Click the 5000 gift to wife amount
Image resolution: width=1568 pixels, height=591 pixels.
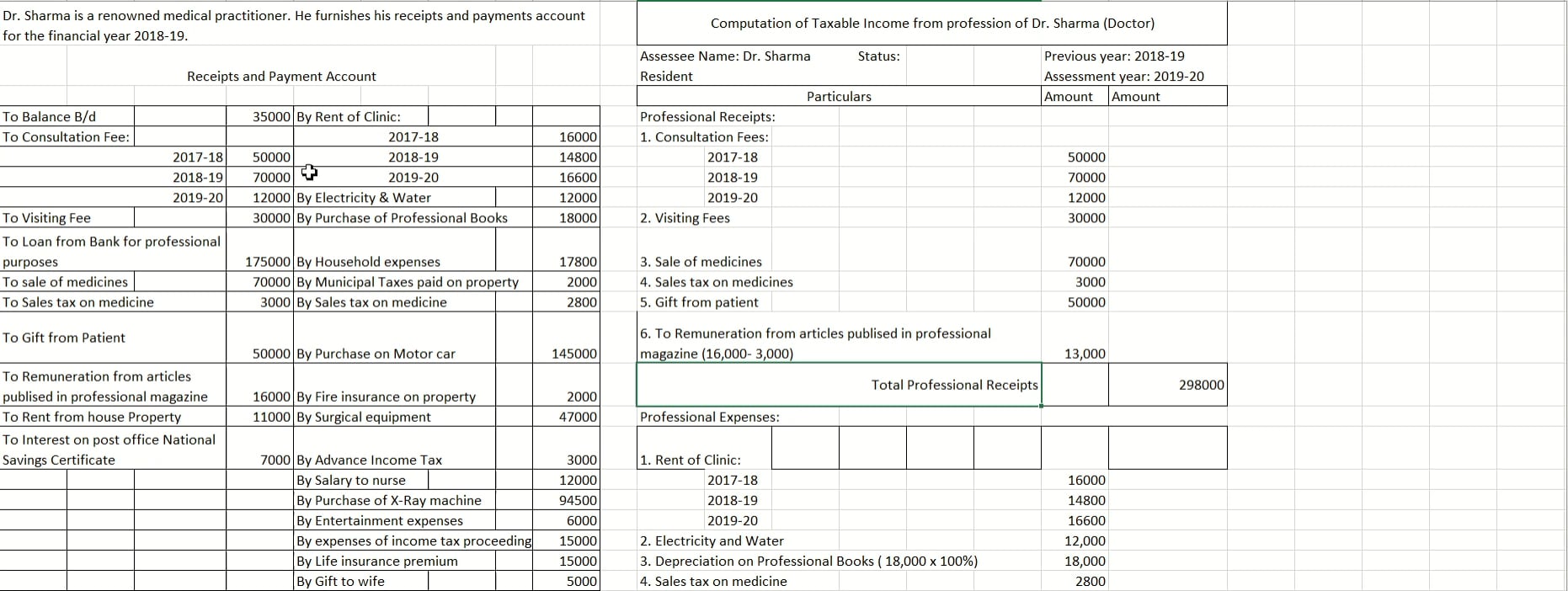[x=582, y=581]
